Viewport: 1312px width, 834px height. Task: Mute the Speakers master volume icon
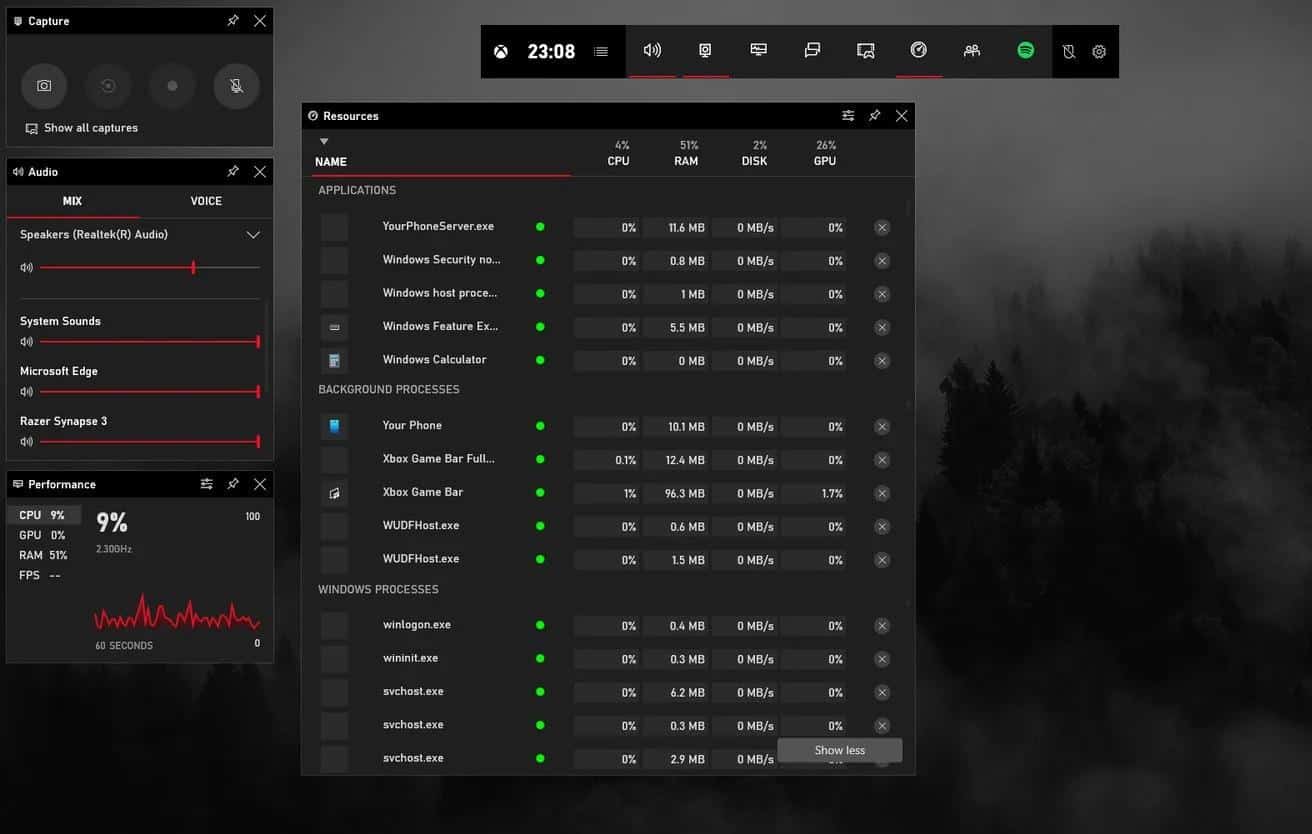point(26,268)
